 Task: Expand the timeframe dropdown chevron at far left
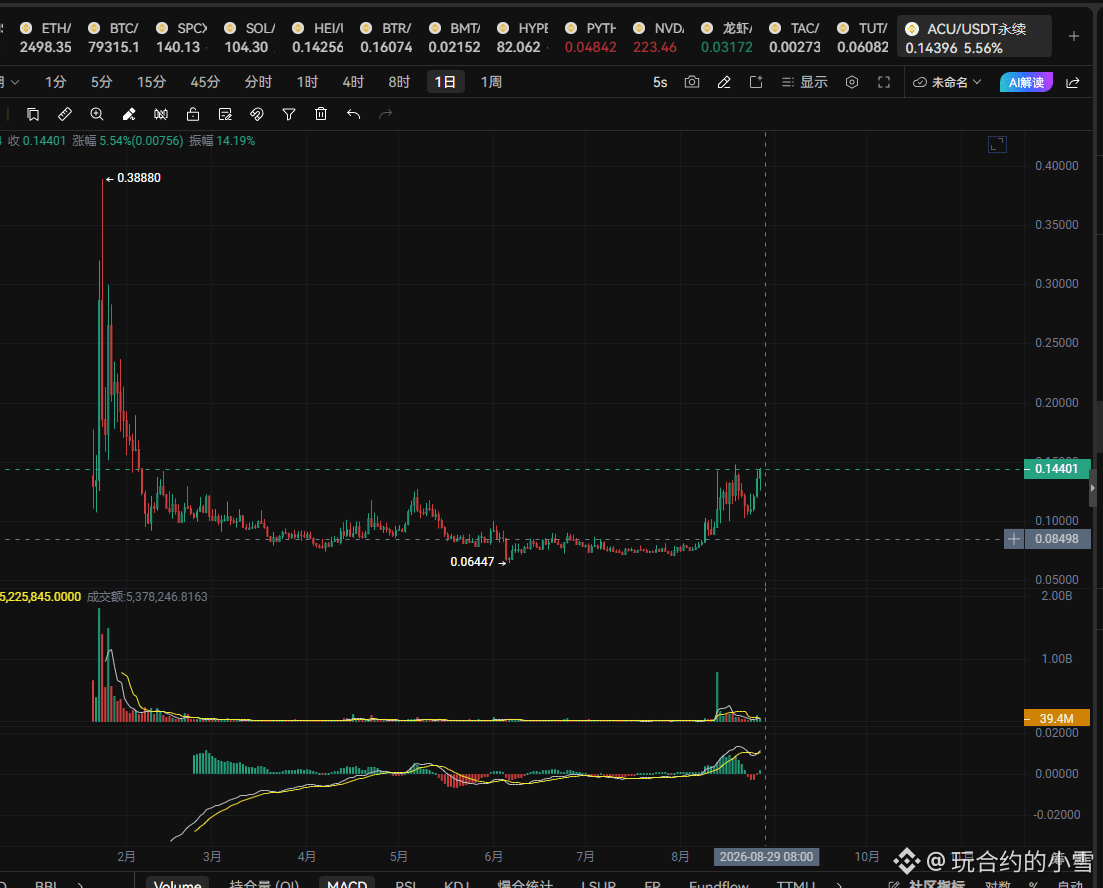tap(15, 82)
